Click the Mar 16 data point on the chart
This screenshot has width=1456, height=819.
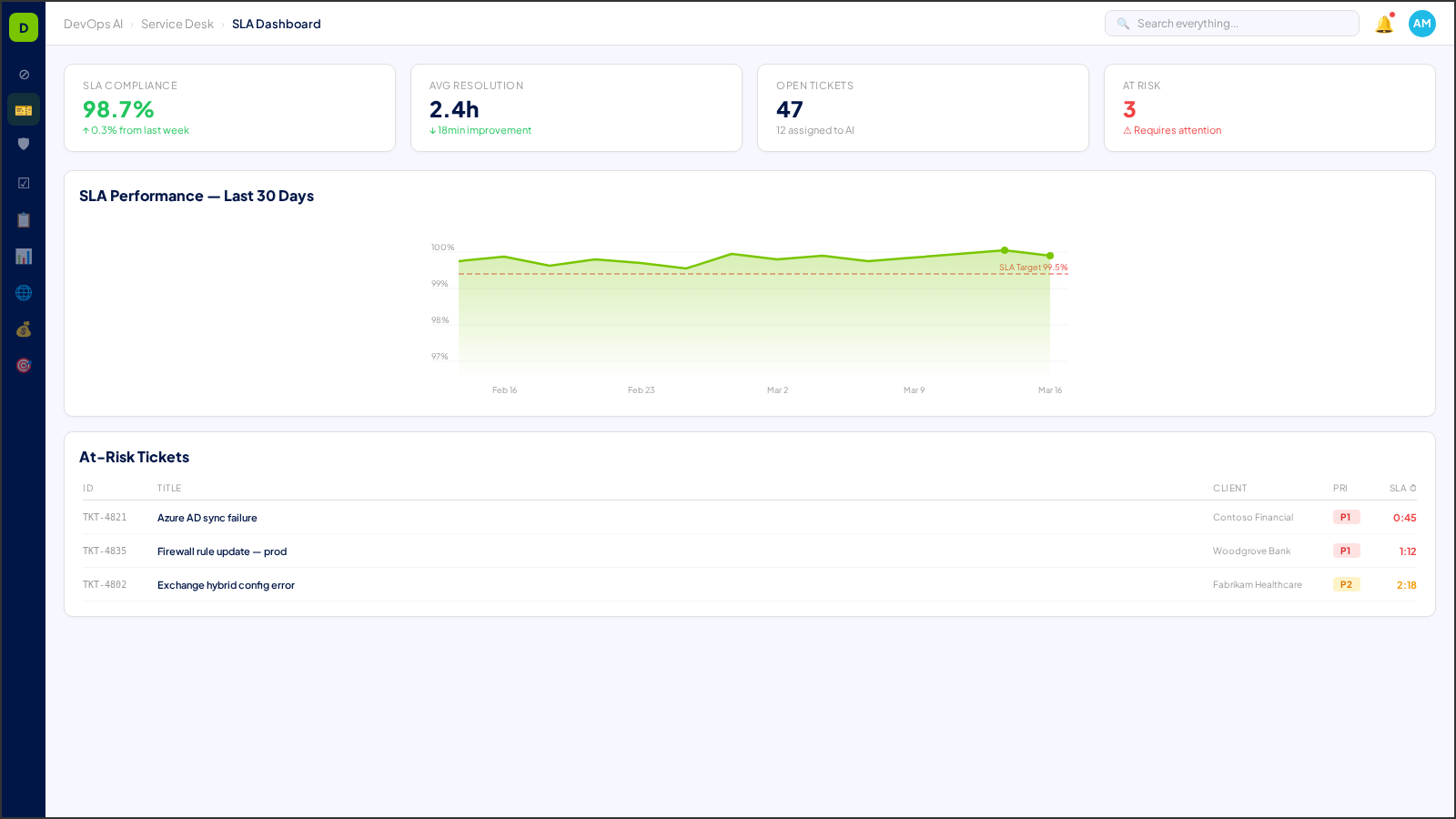pos(1050,256)
